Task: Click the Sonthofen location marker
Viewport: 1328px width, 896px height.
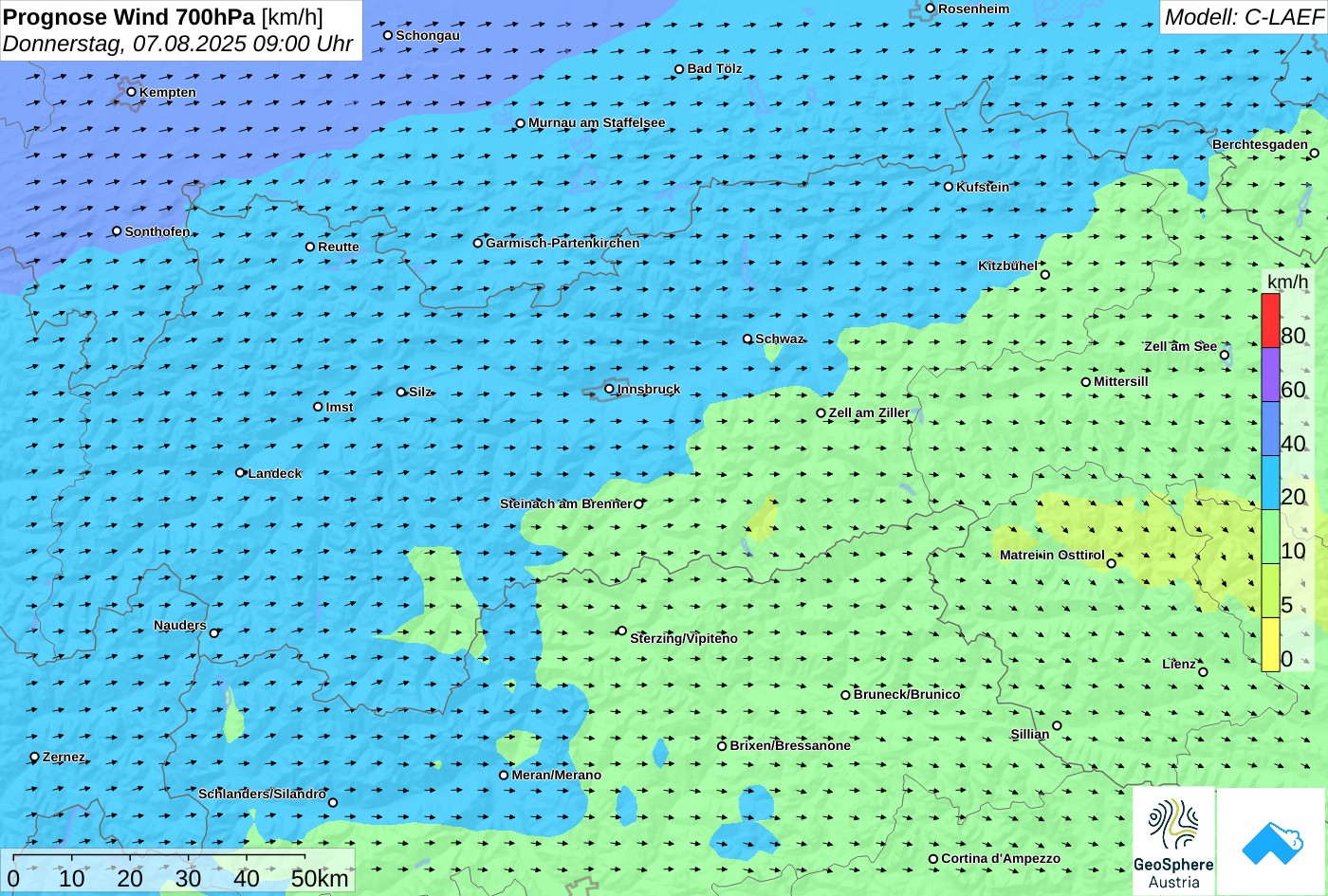Action: (x=117, y=231)
